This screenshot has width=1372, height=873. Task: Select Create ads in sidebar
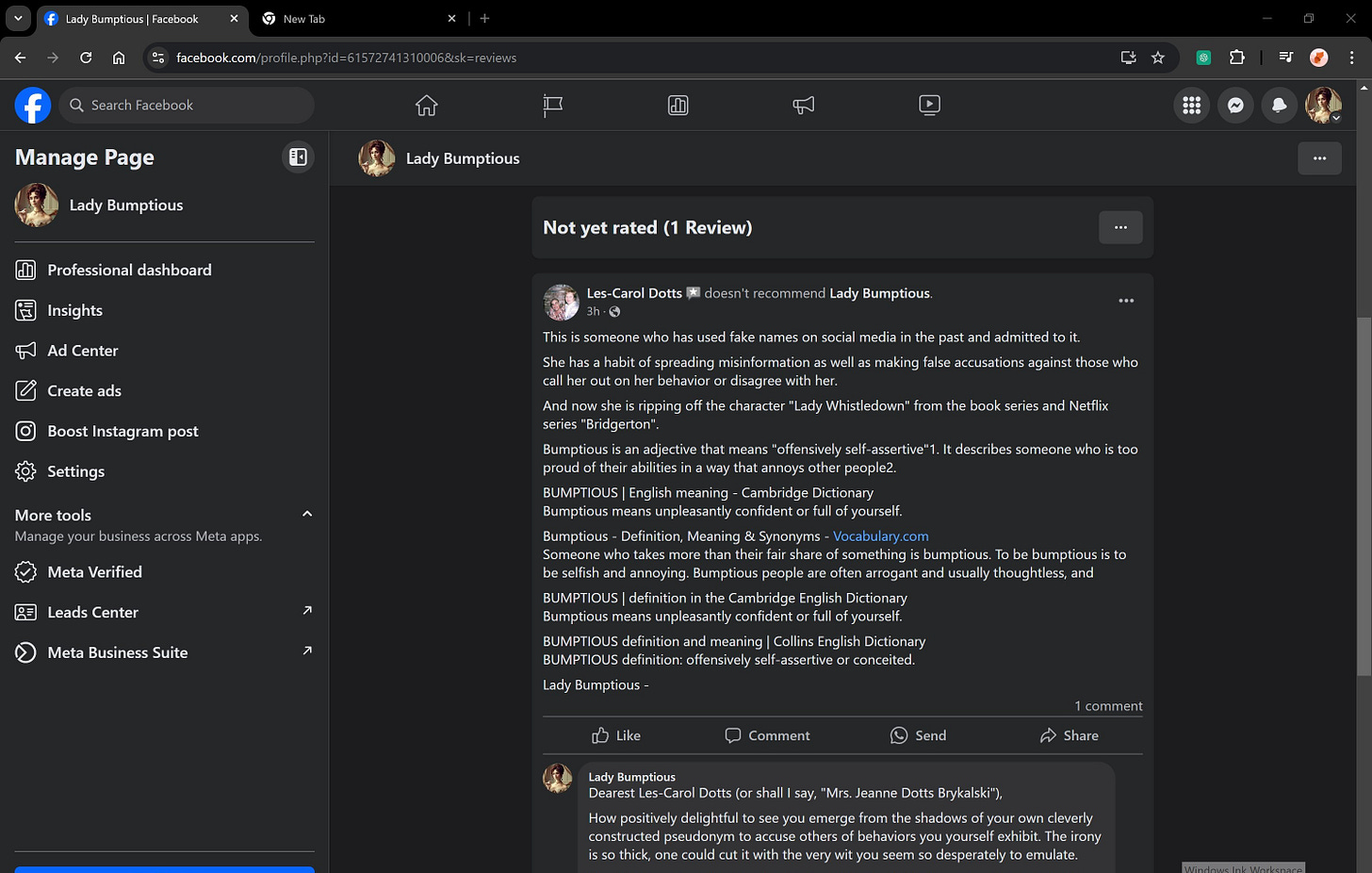[165, 390]
